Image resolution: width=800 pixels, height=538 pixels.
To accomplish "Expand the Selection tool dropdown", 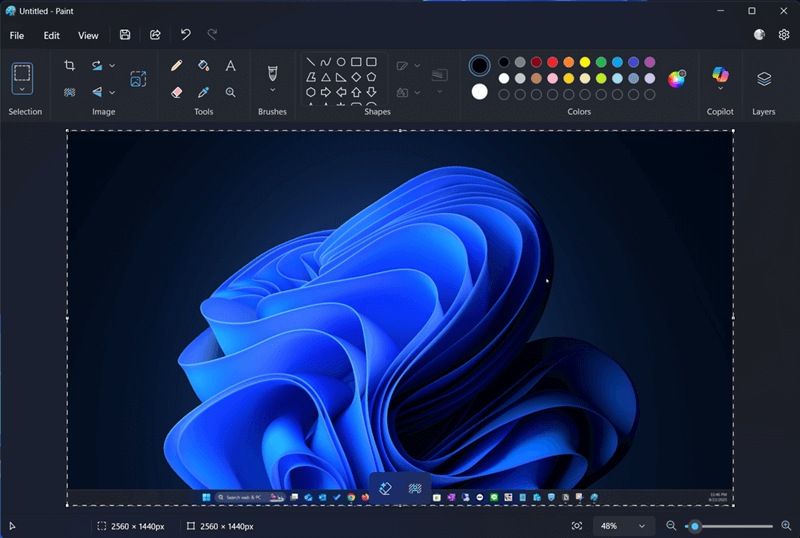I will [x=22, y=89].
